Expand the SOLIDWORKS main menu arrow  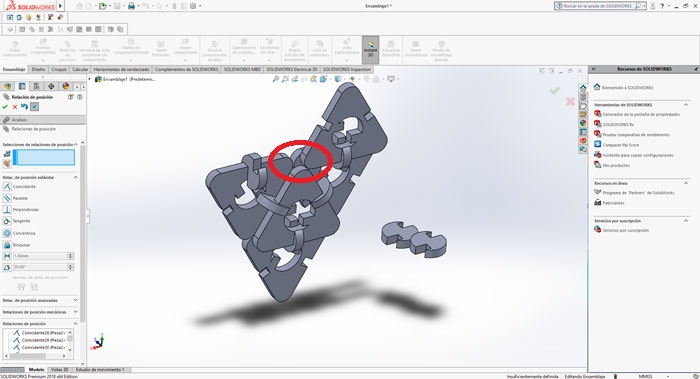point(61,6)
